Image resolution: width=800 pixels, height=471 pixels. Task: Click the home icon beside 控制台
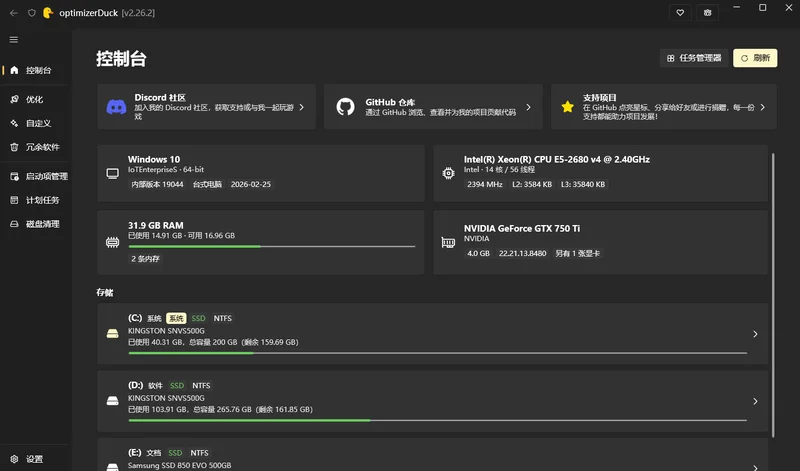point(14,70)
